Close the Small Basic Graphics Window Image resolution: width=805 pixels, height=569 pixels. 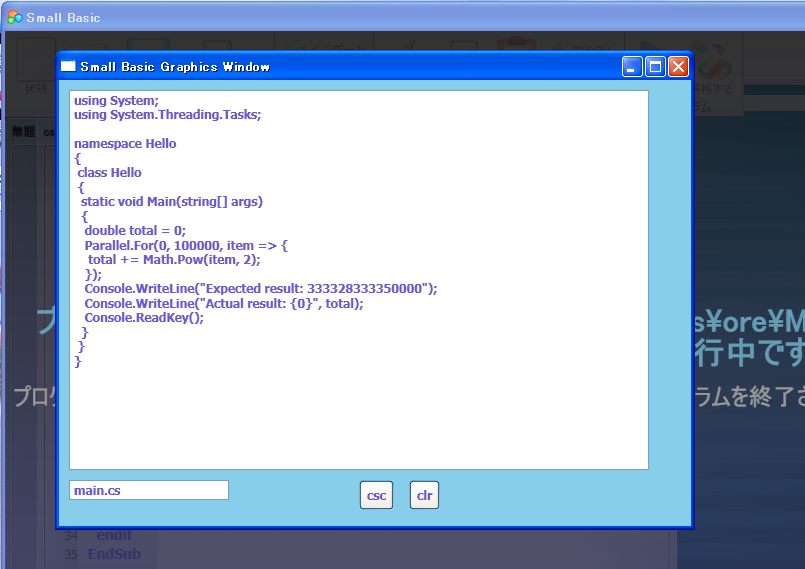tap(678, 67)
